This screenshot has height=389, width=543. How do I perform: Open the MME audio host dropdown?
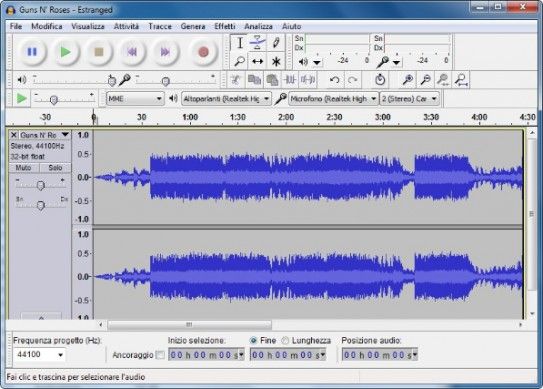(x=135, y=99)
